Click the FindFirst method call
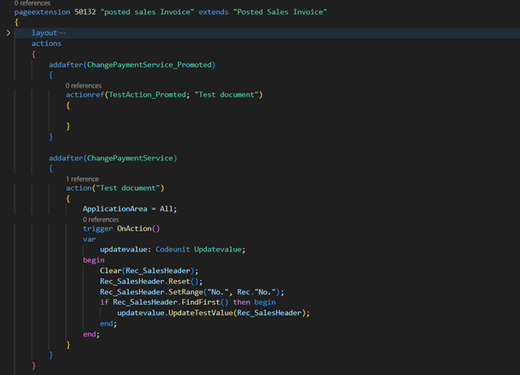This screenshot has width=520, height=375. point(201,302)
